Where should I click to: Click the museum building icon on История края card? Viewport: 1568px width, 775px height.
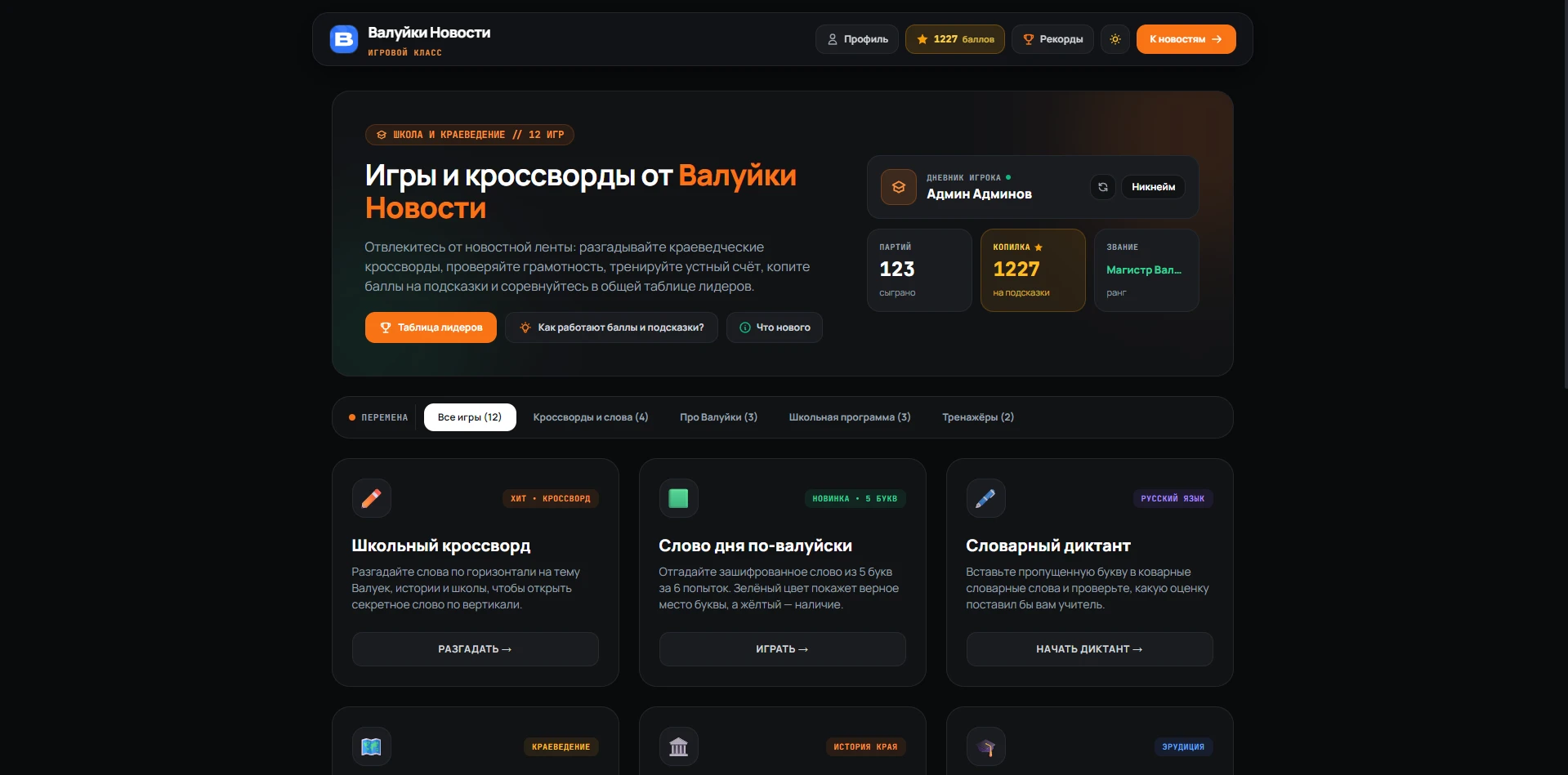tap(679, 746)
